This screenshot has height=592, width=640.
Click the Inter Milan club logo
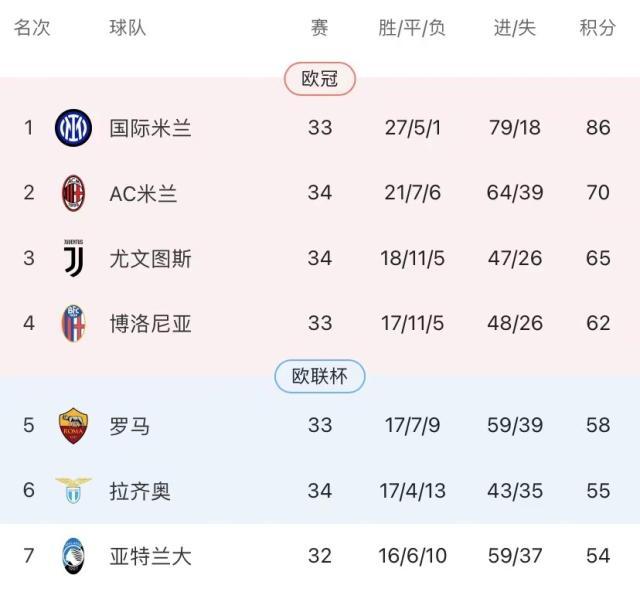pyautogui.click(x=73, y=128)
